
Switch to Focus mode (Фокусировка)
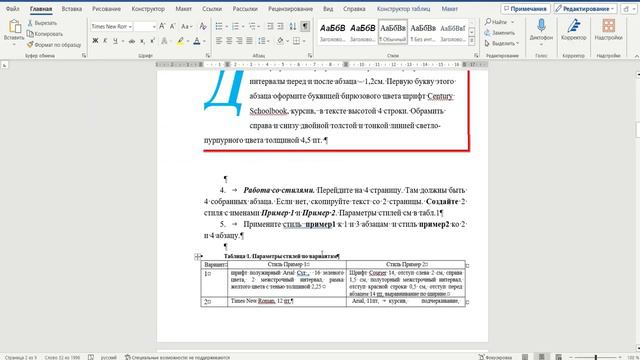point(495,357)
